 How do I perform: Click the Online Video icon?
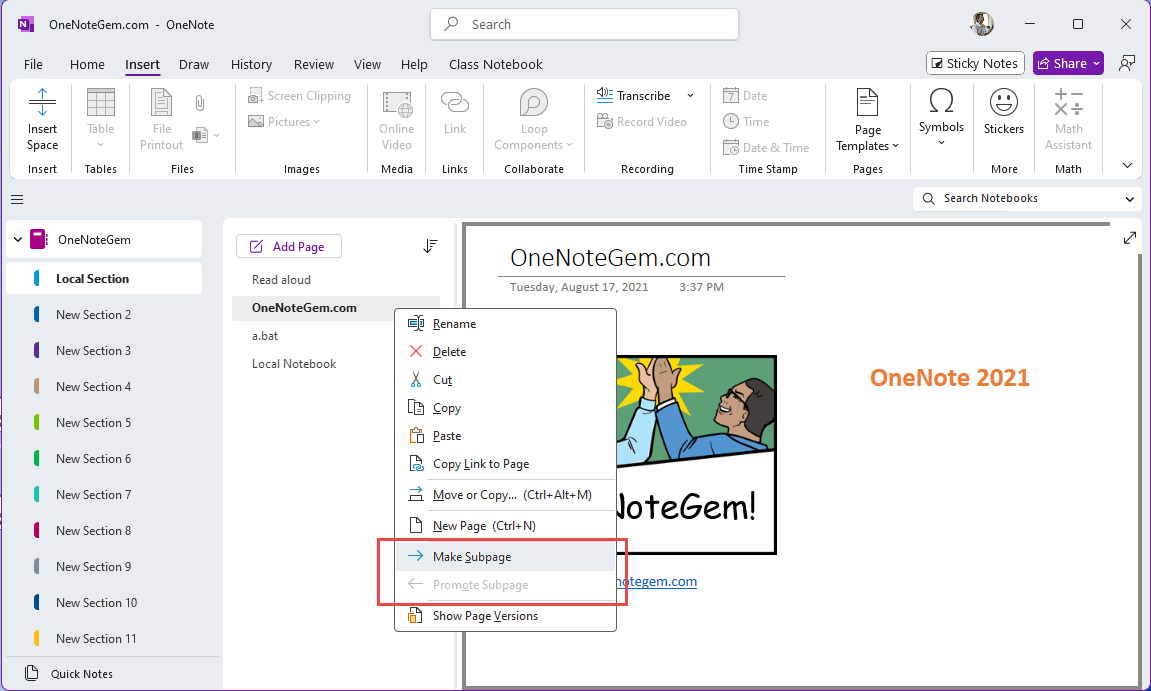397,104
